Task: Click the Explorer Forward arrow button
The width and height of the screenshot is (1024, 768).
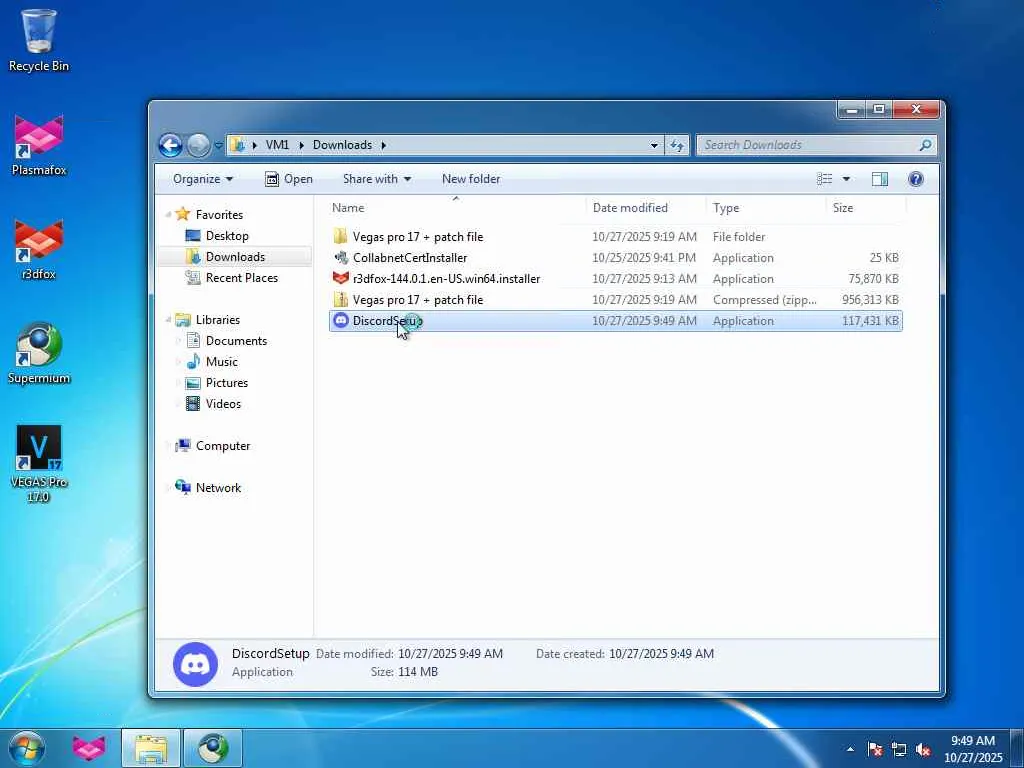Action: pos(198,145)
